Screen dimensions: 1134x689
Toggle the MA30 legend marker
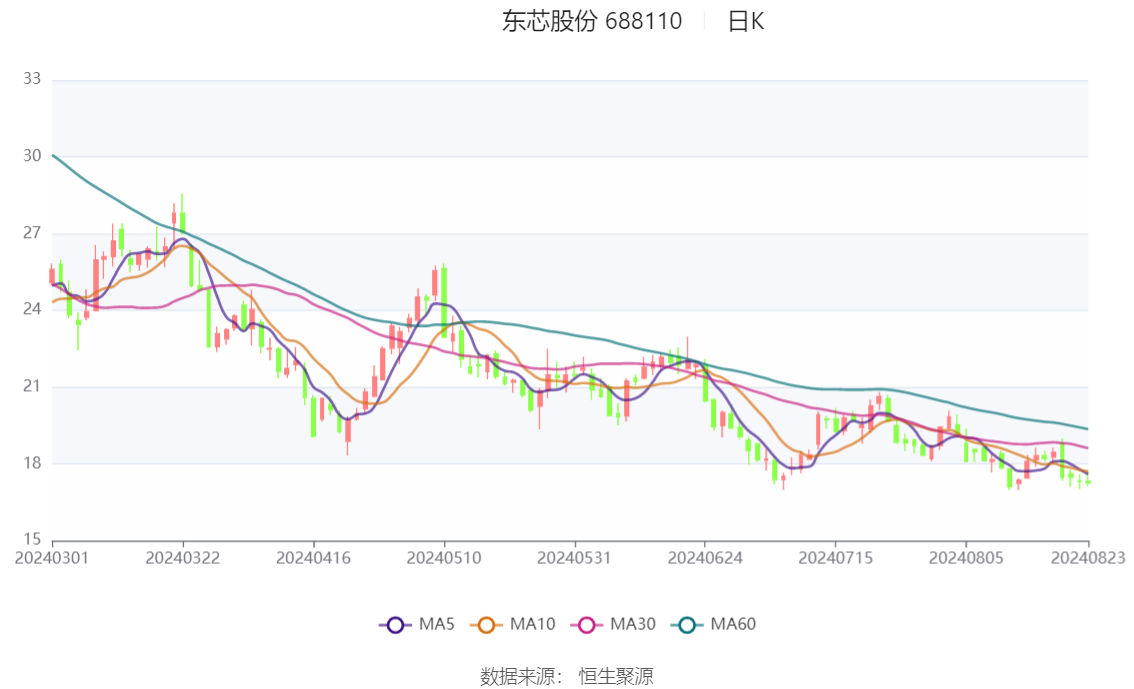[587, 625]
